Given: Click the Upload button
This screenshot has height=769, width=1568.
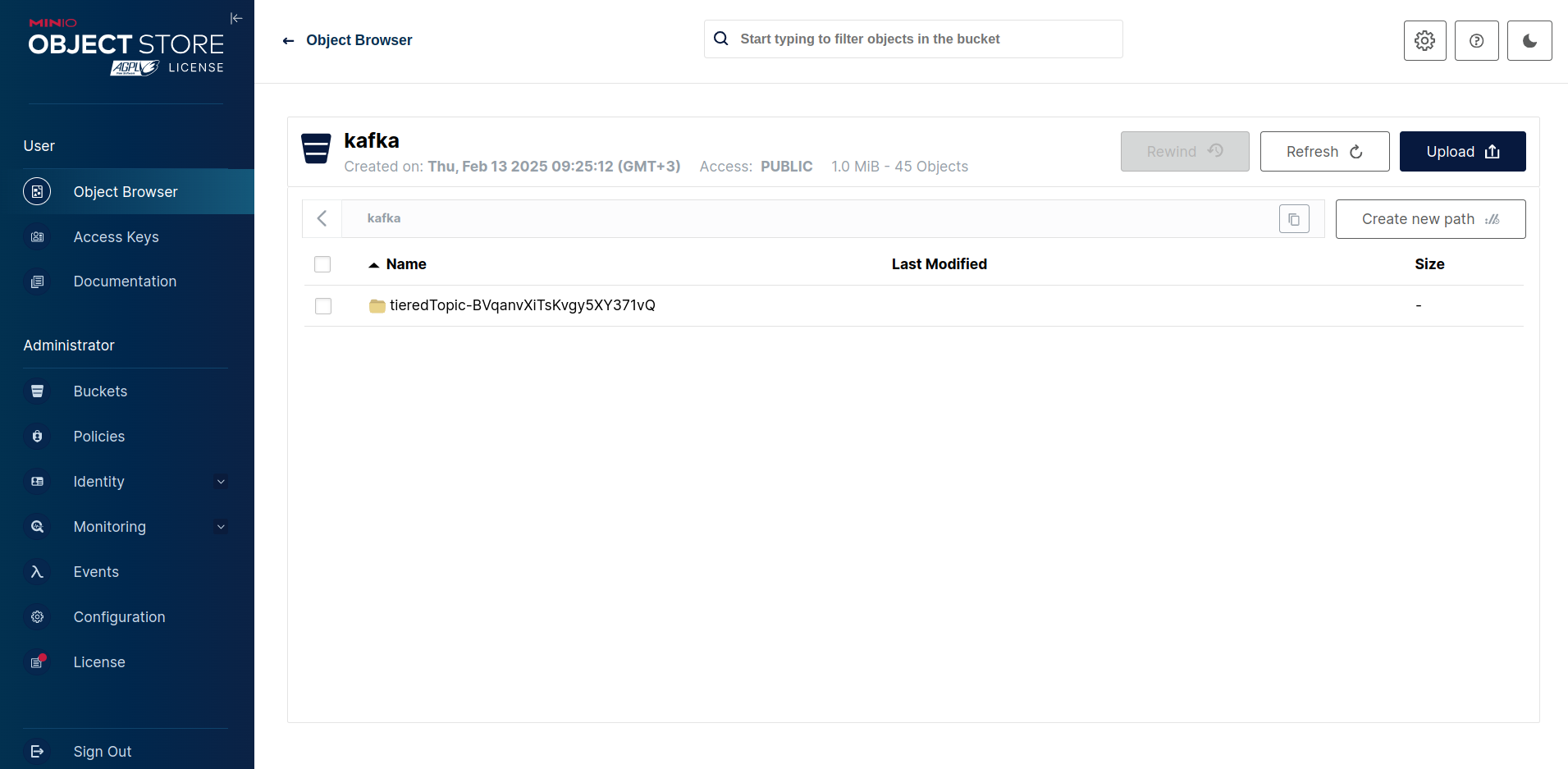Looking at the screenshot, I should coord(1462,152).
